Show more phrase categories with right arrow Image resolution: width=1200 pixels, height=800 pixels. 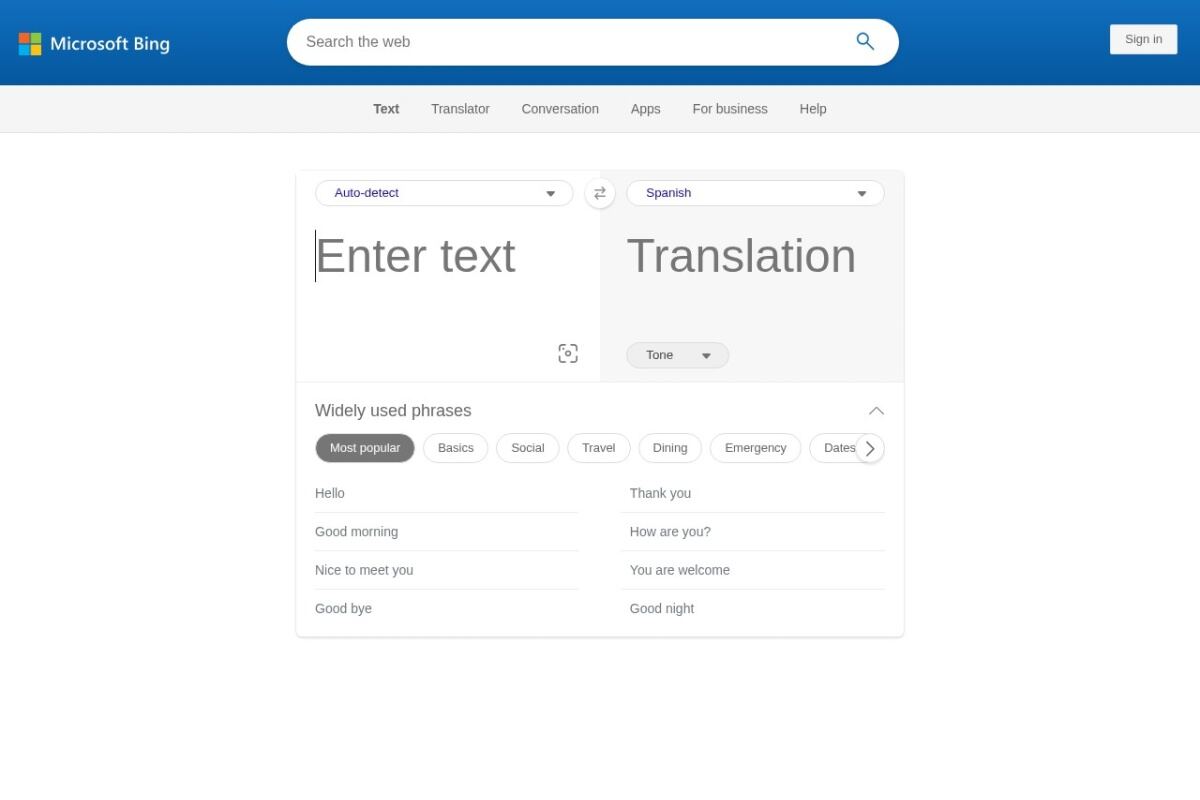[870, 448]
